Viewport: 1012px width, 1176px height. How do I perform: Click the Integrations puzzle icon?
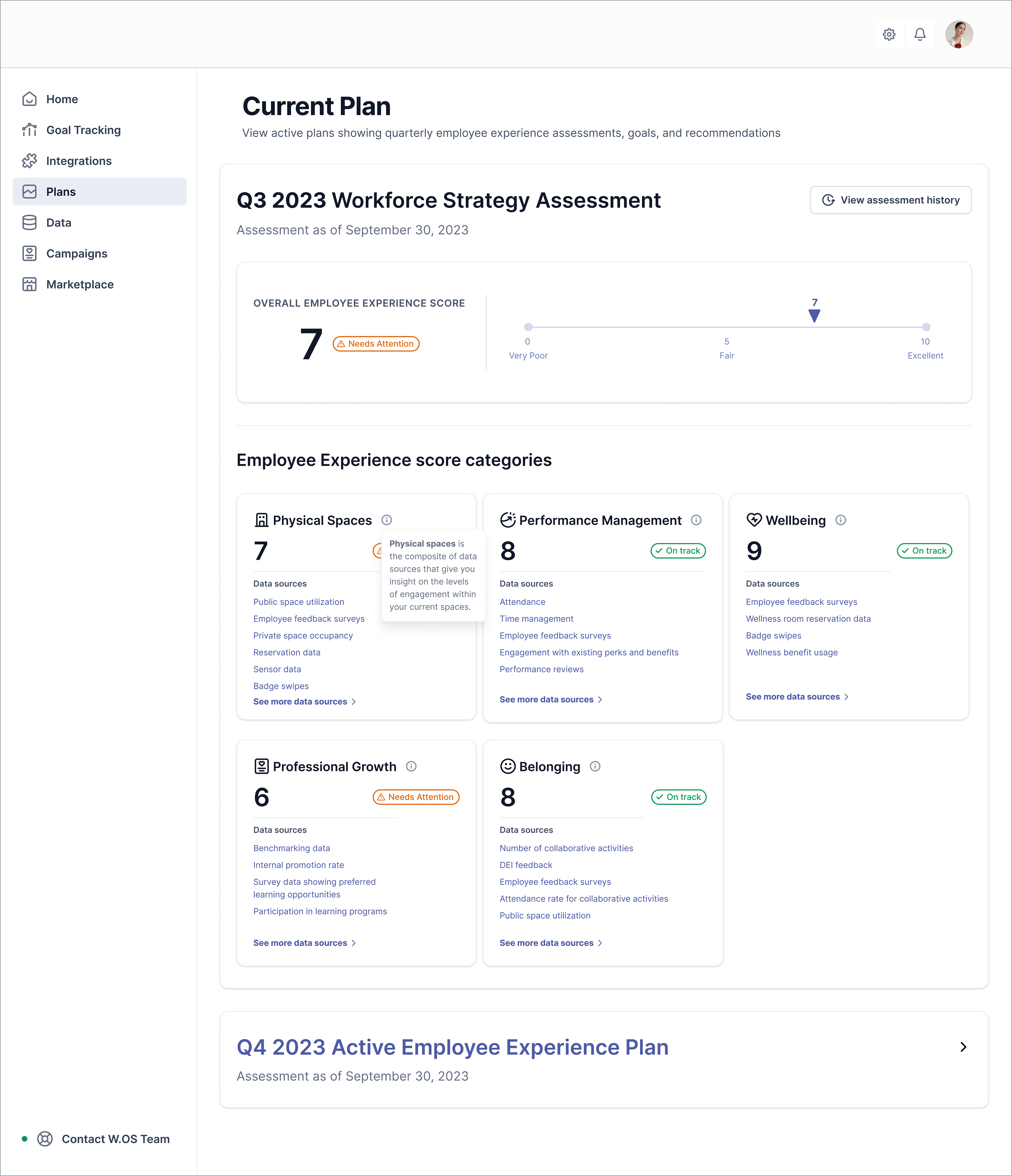(x=30, y=161)
